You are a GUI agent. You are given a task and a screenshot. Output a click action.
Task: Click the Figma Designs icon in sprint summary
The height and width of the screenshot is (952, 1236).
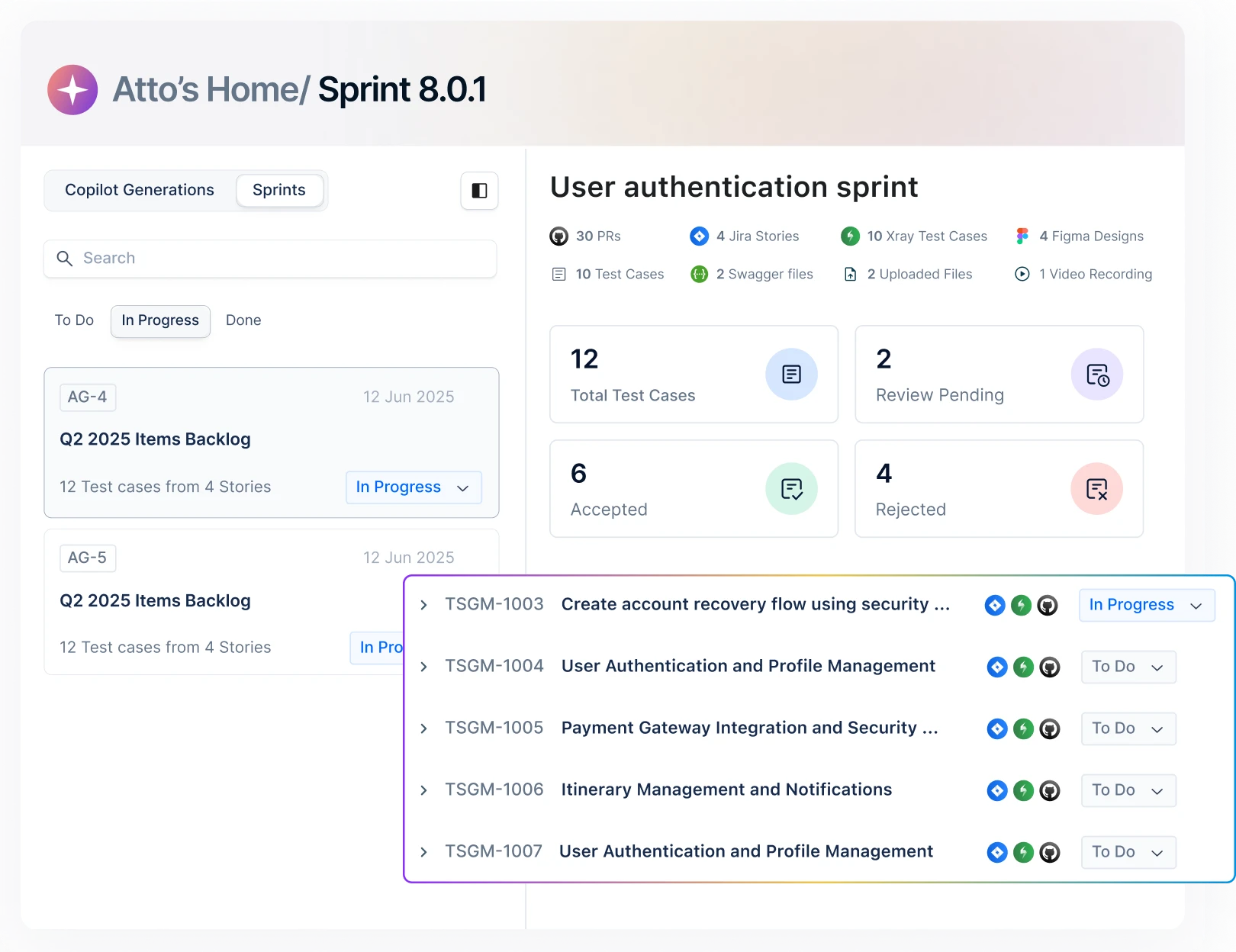pyautogui.click(x=1022, y=236)
